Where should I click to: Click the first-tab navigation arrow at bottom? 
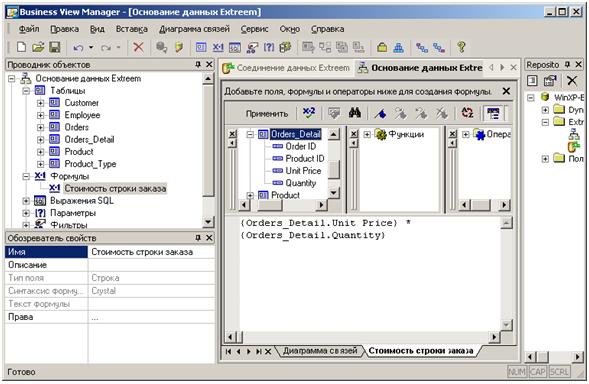click(x=228, y=351)
